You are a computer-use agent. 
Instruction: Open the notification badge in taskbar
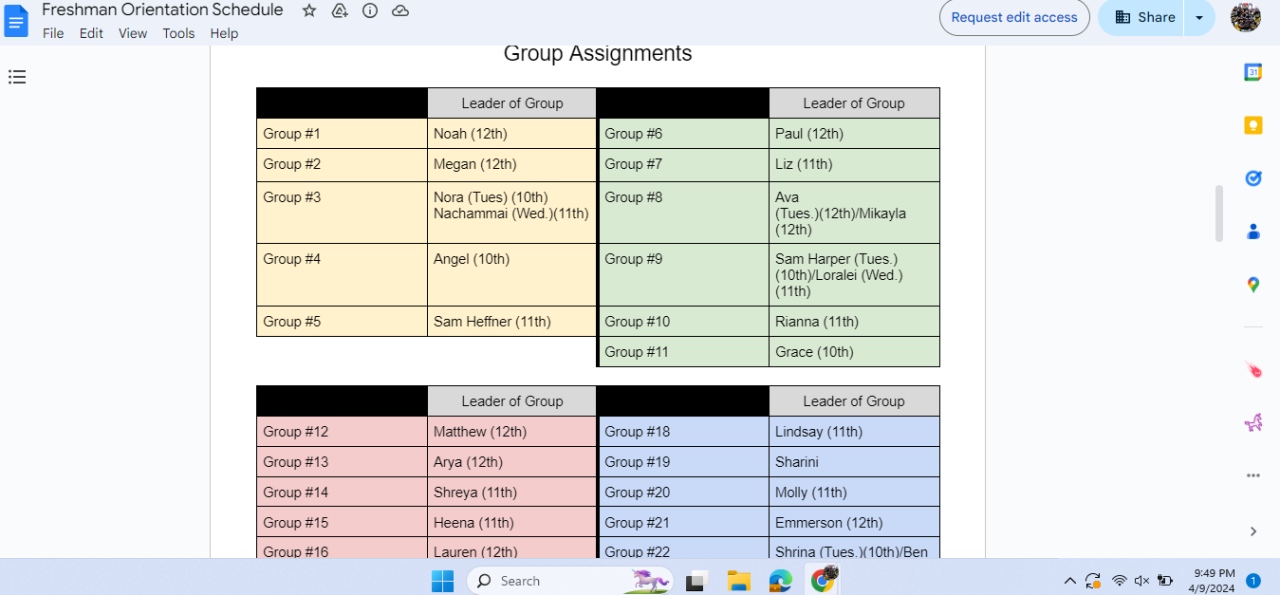pyautogui.click(x=1254, y=580)
